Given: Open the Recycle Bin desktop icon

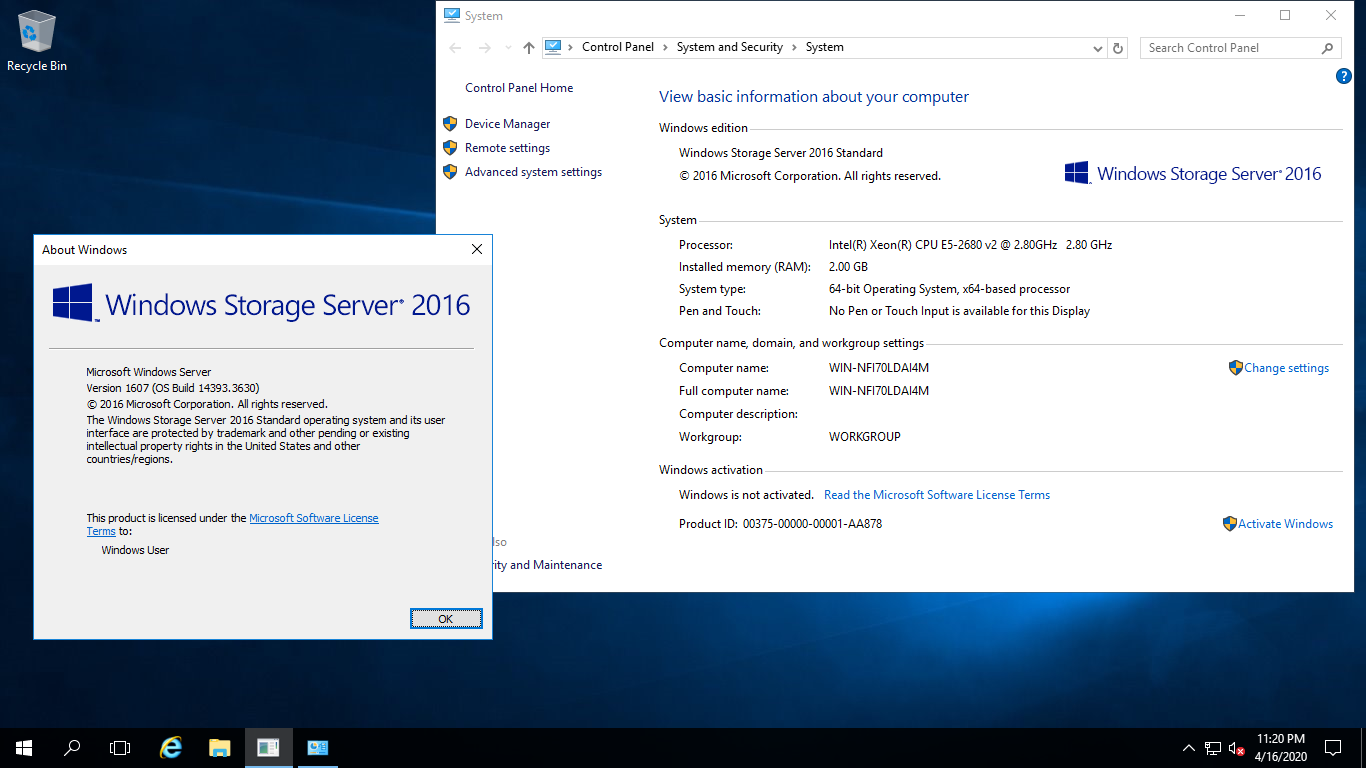Looking at the screenshot, I should 37,42.
